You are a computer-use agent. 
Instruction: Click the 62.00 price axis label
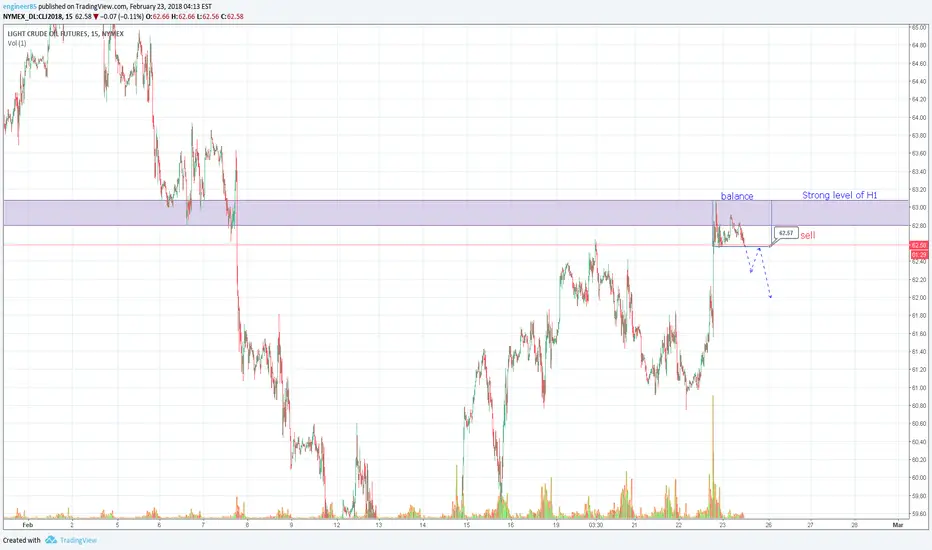918,298
